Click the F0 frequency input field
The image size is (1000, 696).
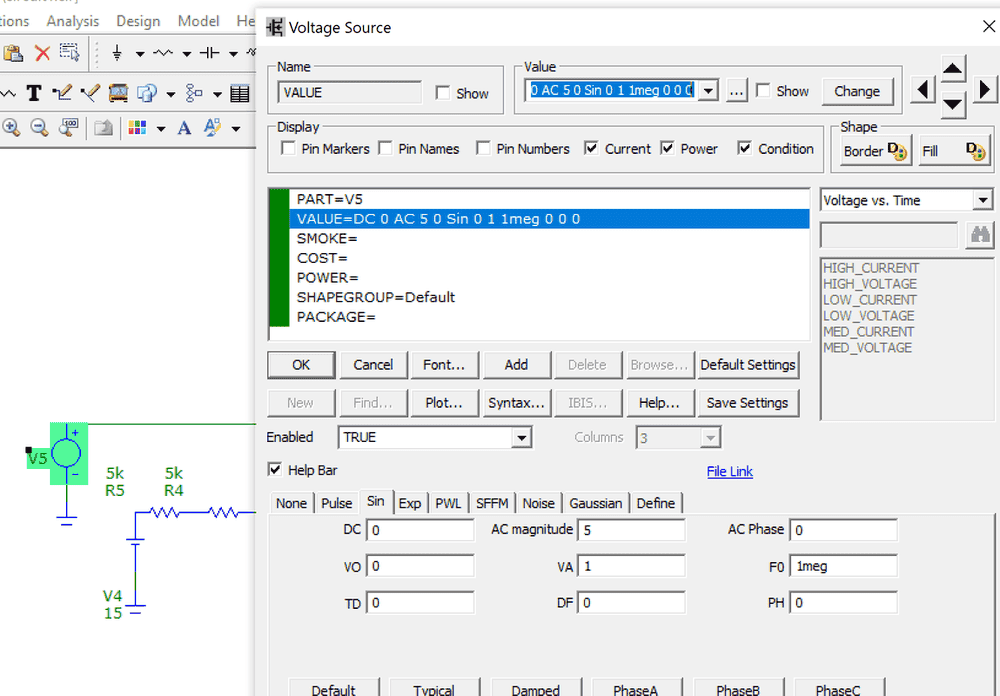(x=843, y=566)
